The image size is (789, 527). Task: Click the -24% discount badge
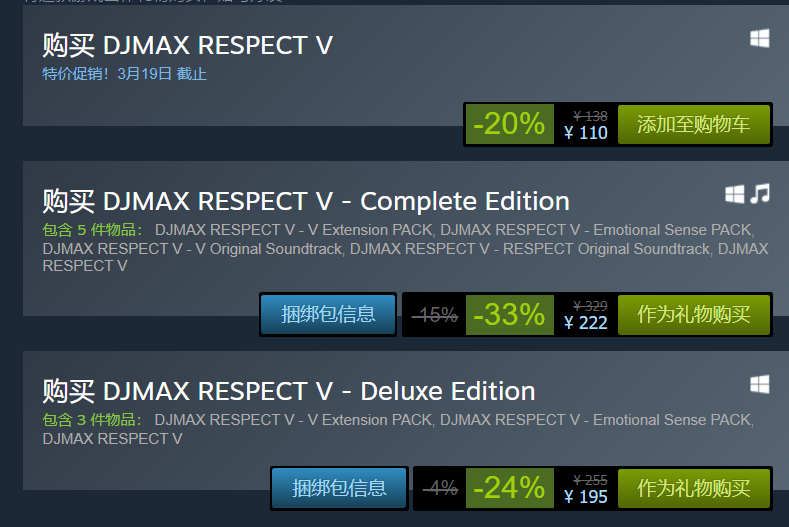(510, 488)
